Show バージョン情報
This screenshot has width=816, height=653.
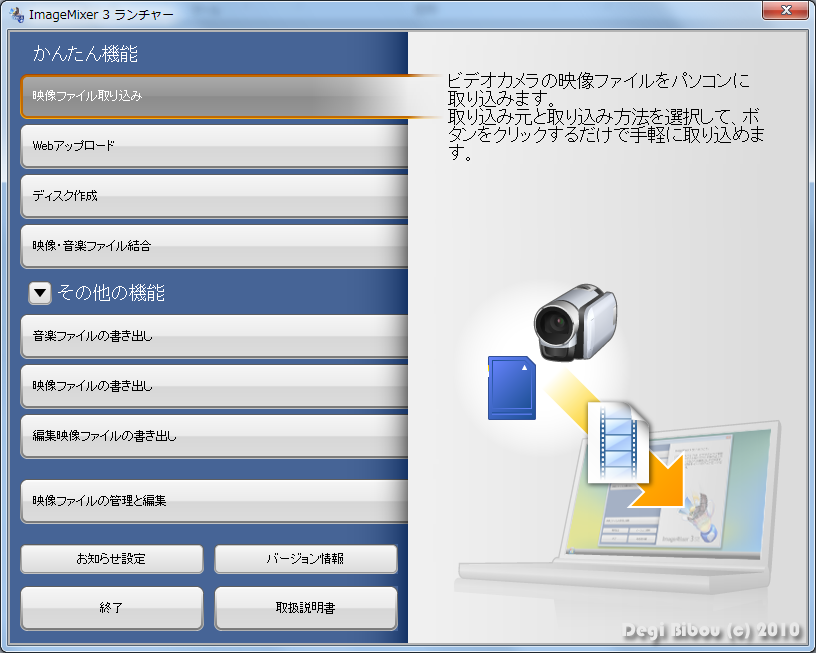tap(306, 559)
